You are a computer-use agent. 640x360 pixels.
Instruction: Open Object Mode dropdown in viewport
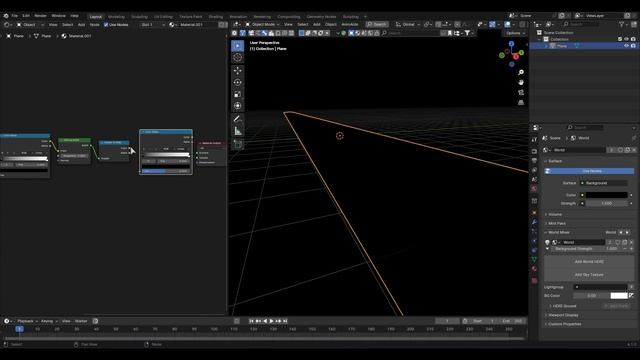tap(262, 24)
